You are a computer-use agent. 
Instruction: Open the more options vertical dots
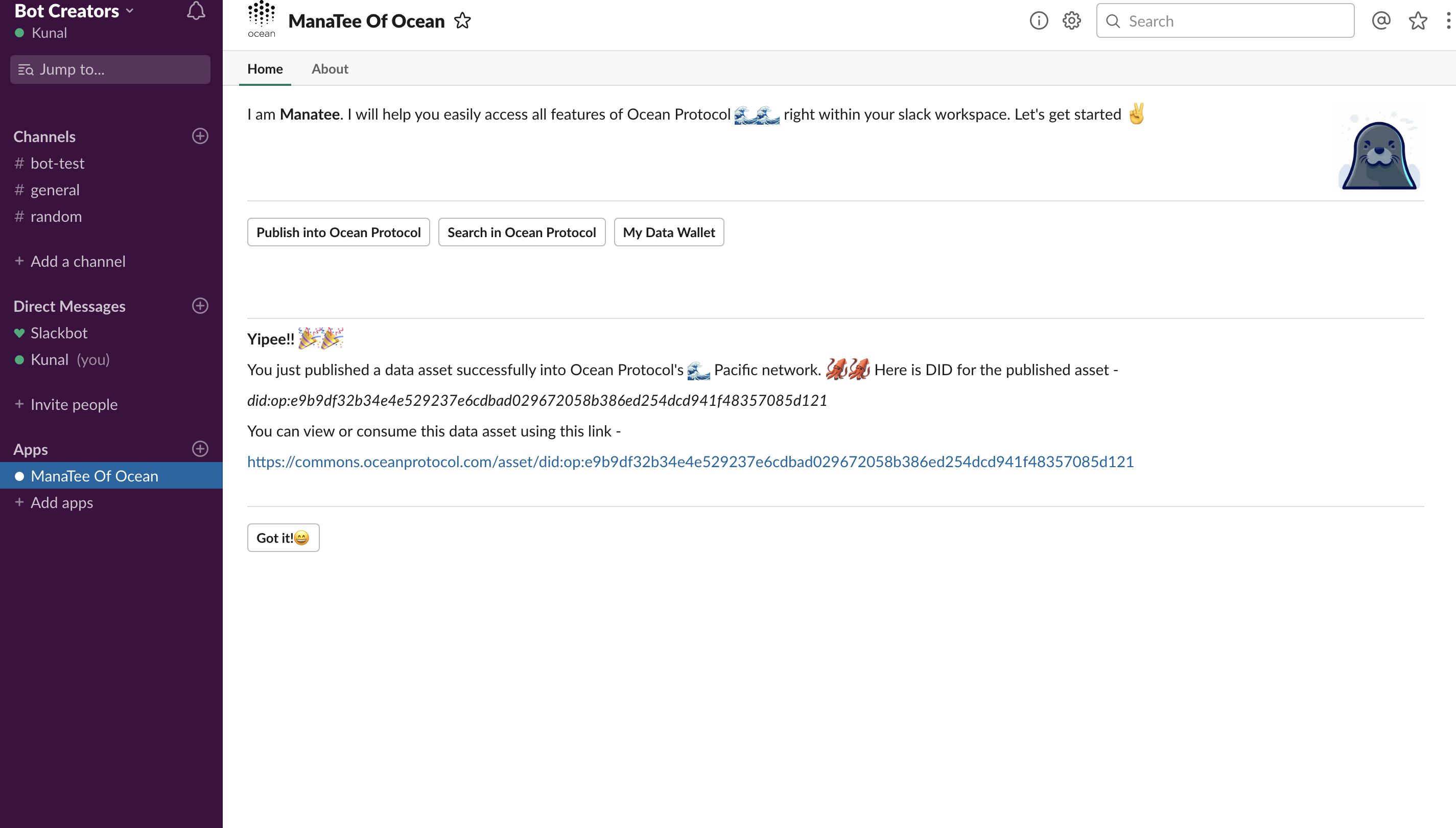[1448, 21]
